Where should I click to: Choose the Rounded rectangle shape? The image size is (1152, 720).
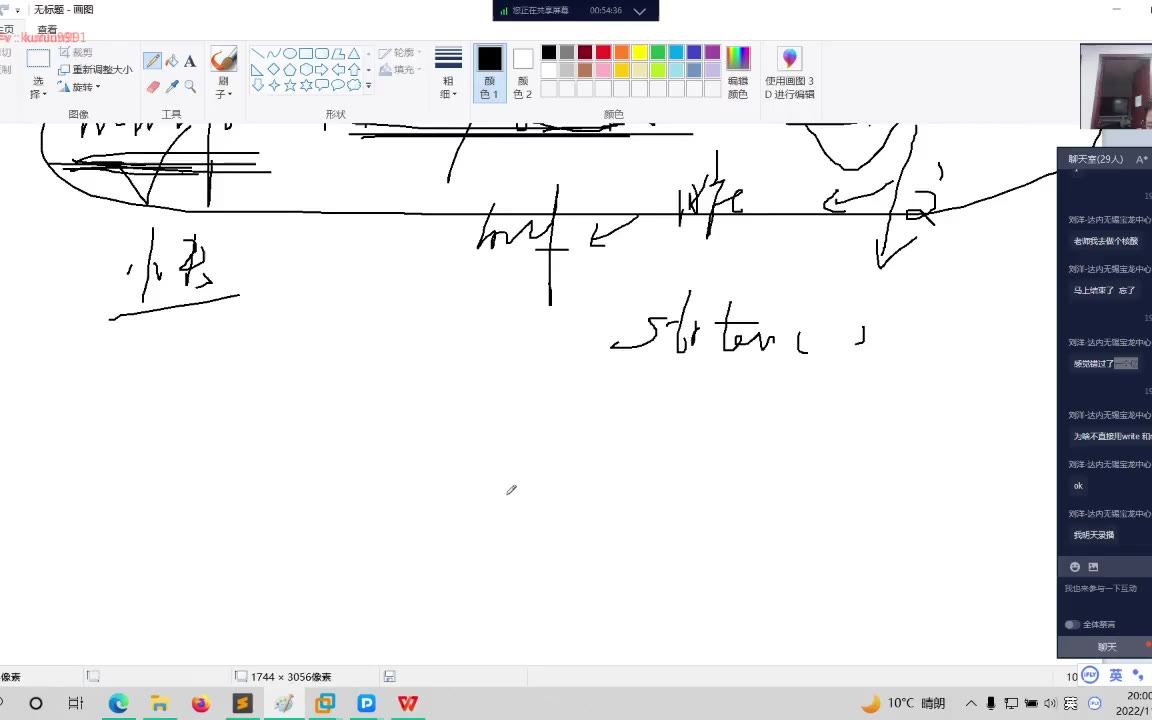[x=322, y=54]
